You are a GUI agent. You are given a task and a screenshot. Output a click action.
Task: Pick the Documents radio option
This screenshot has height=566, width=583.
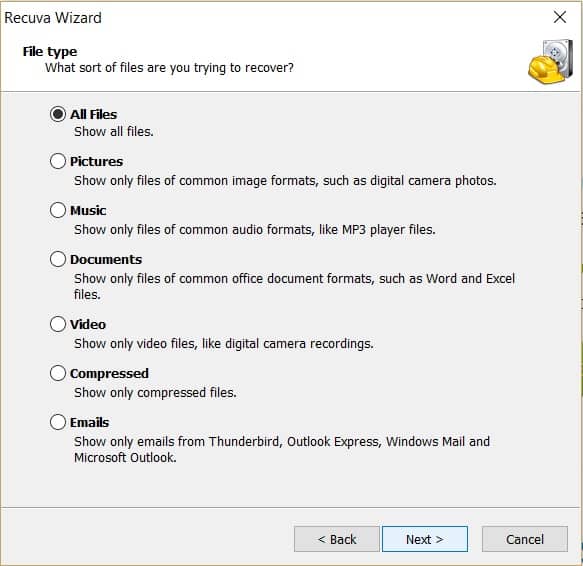tap(58, 259)
